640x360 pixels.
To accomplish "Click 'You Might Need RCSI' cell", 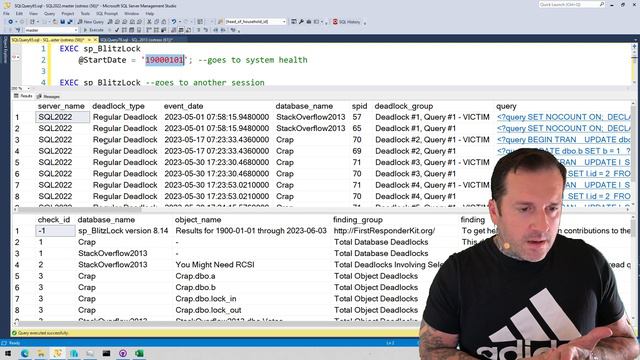I will [215, 264].
